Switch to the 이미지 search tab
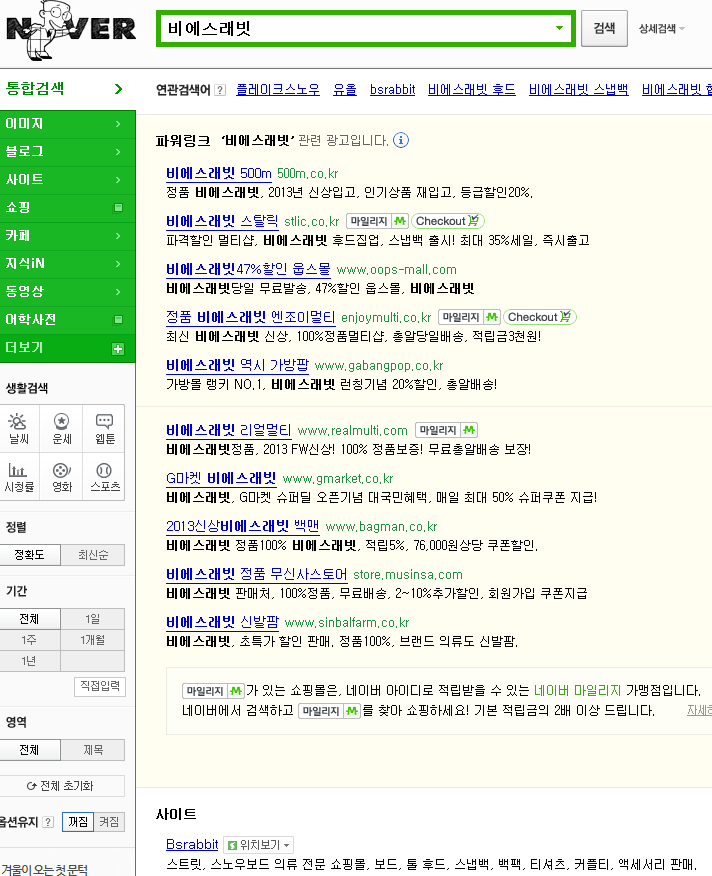 pyautogui.click(x=68, y=124)
